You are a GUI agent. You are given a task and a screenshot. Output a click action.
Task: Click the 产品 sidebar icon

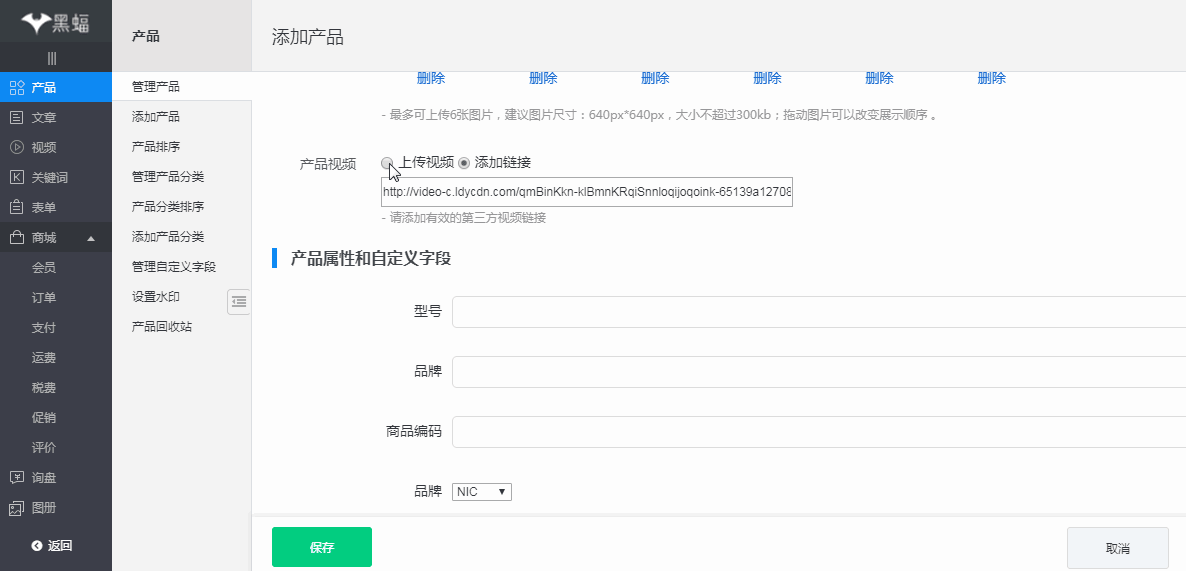click(16, 87)
